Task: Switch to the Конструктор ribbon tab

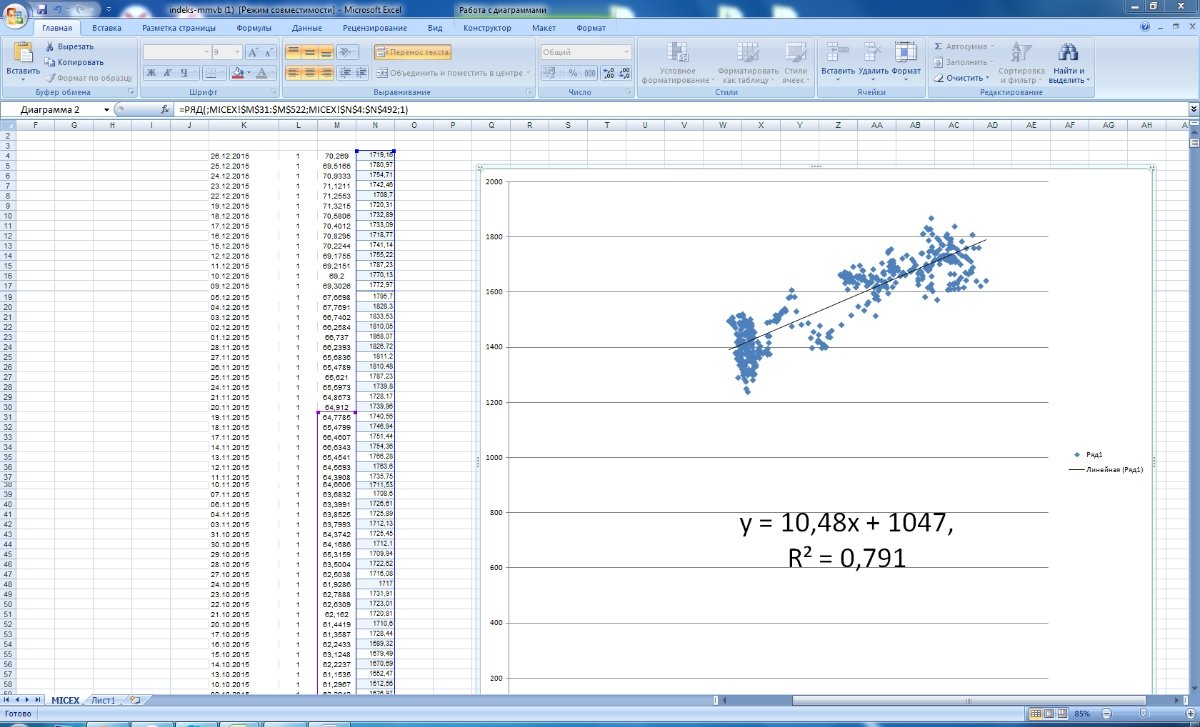Action: [488, 29]
